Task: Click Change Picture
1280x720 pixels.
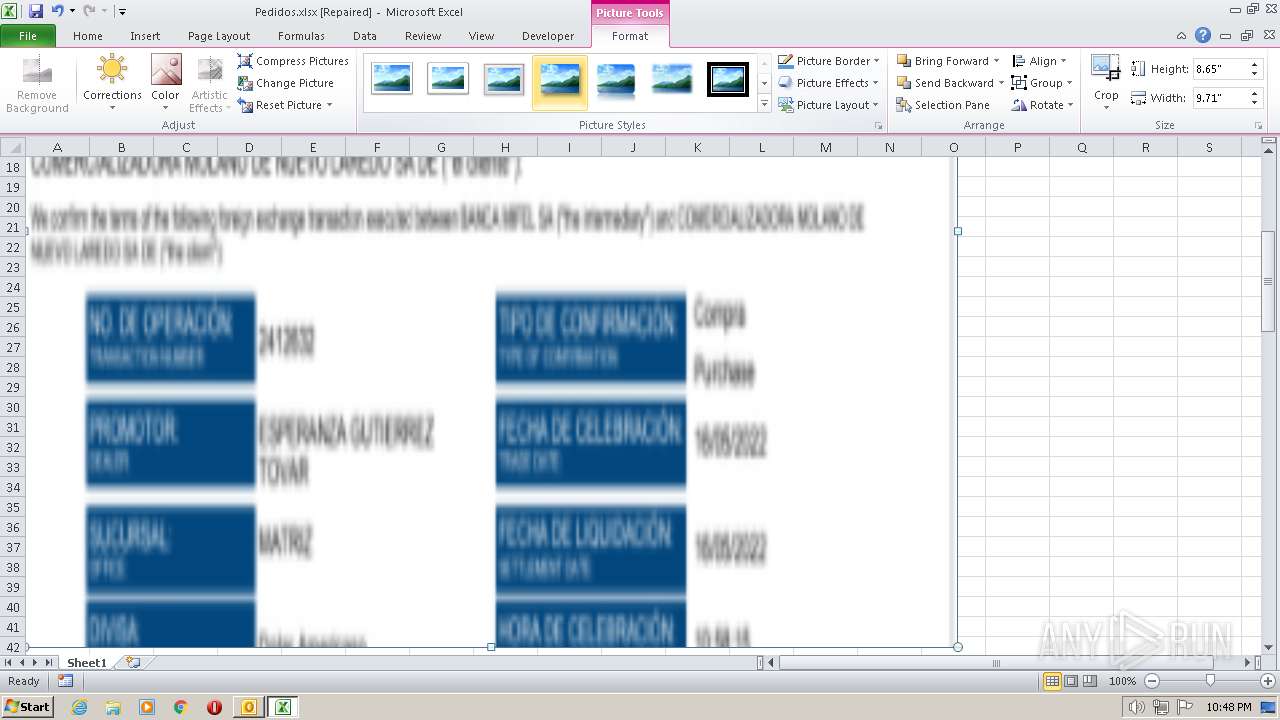Action: click(286, 83)
